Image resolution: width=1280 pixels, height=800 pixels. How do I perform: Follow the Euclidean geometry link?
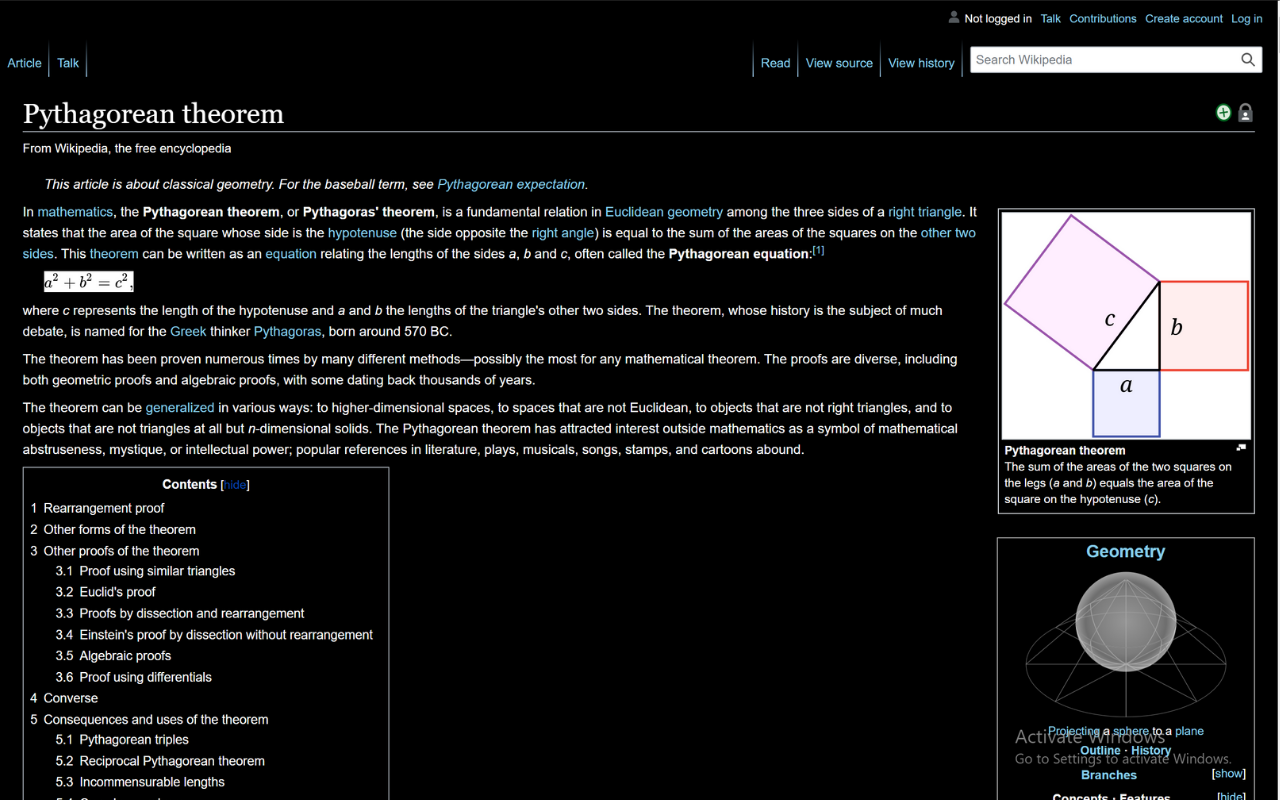click(x=664, y=212)
